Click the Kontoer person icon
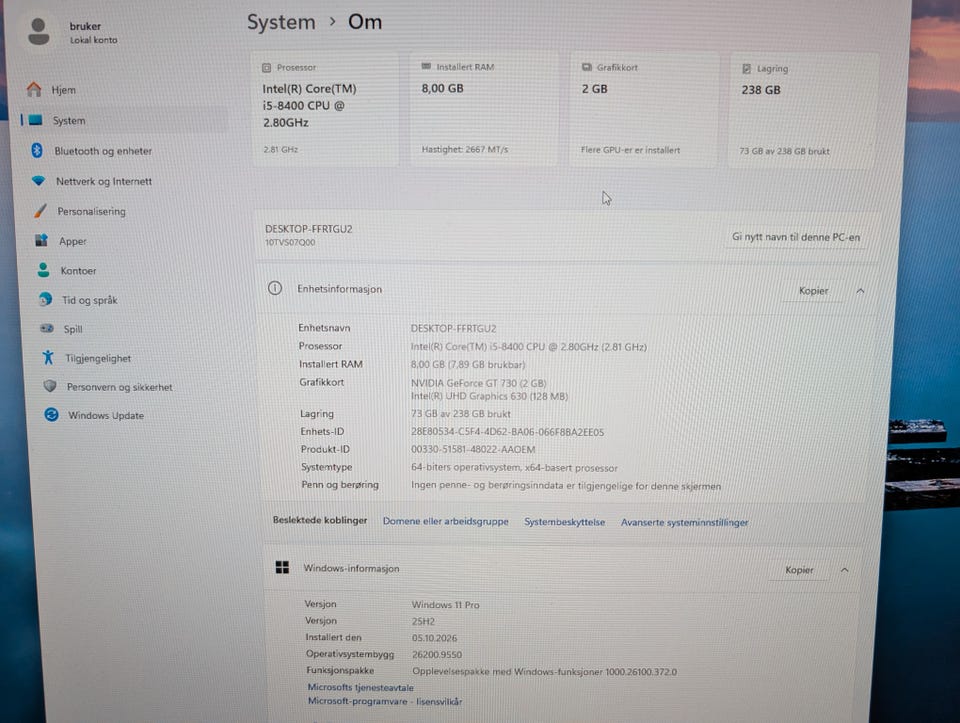The width and height of the screenshot is (960, 723). coord(43,270)
